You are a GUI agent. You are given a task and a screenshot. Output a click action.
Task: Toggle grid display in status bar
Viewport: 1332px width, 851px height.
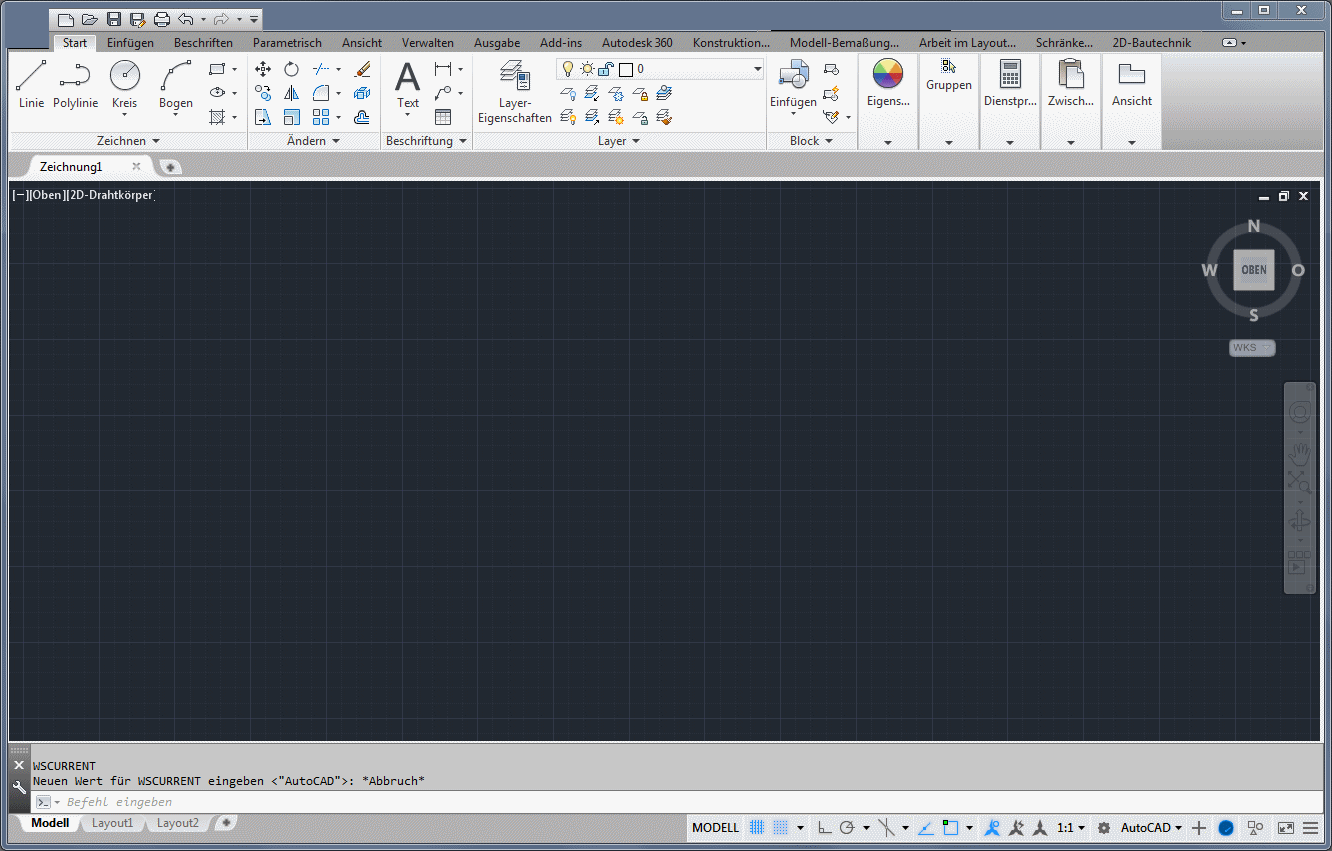[x=757, y=828]
